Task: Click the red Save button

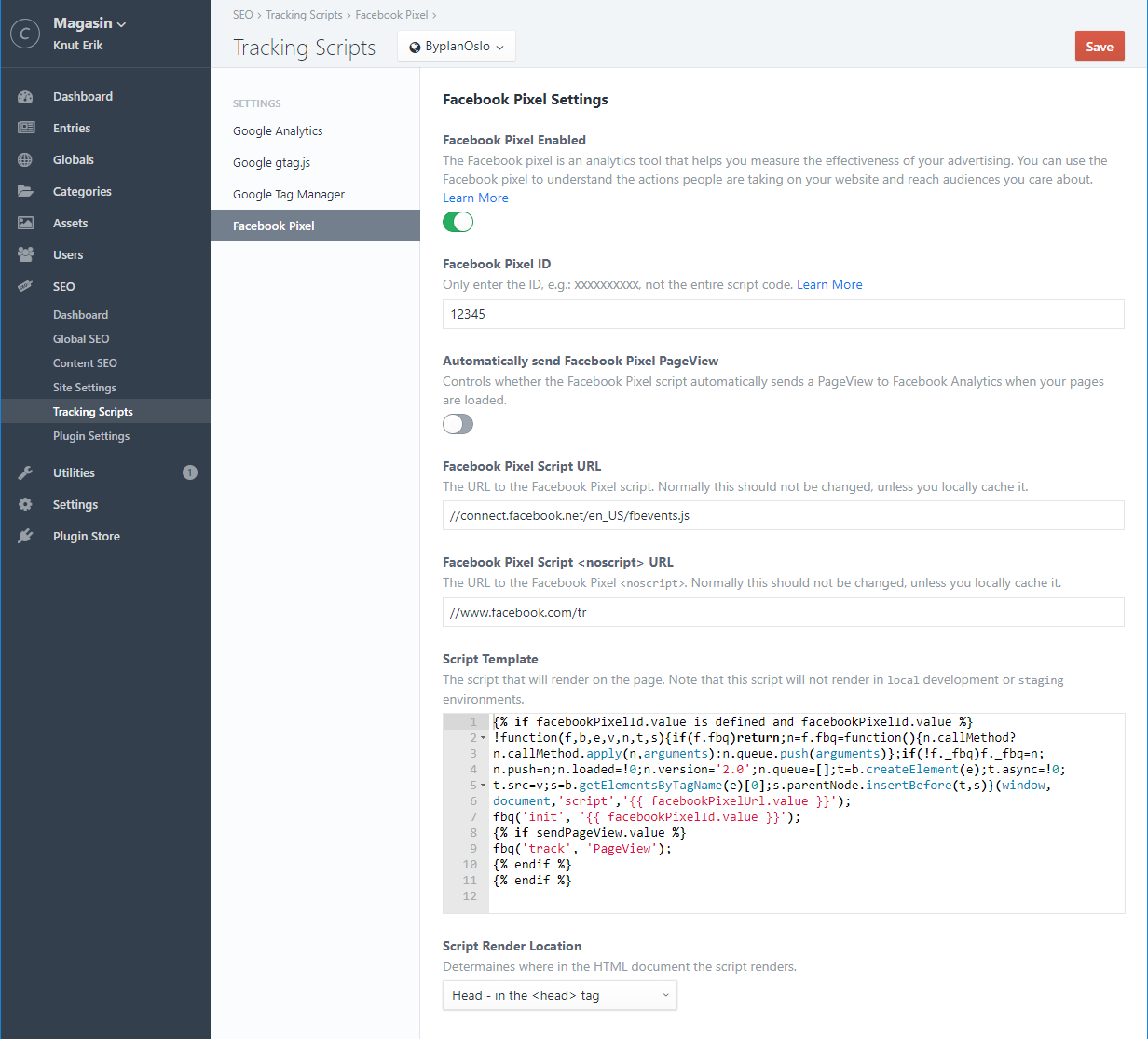Action: (x=1100, y=47)
